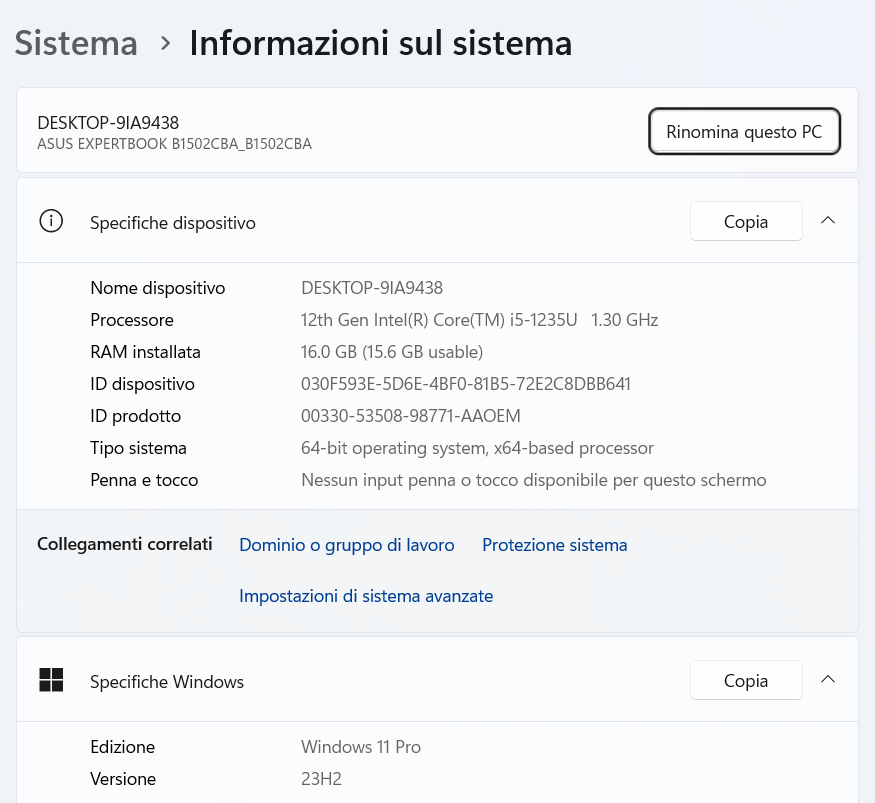This screenshot has width=875, height=803.
Task: Click the Informazioni sul sistema page title
Action: (381, 43)
